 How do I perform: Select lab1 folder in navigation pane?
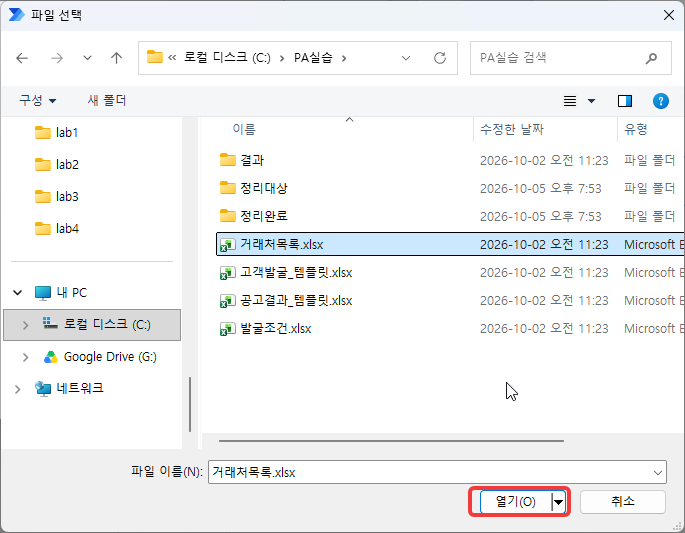pyautogui.click(x=56, y=132)
